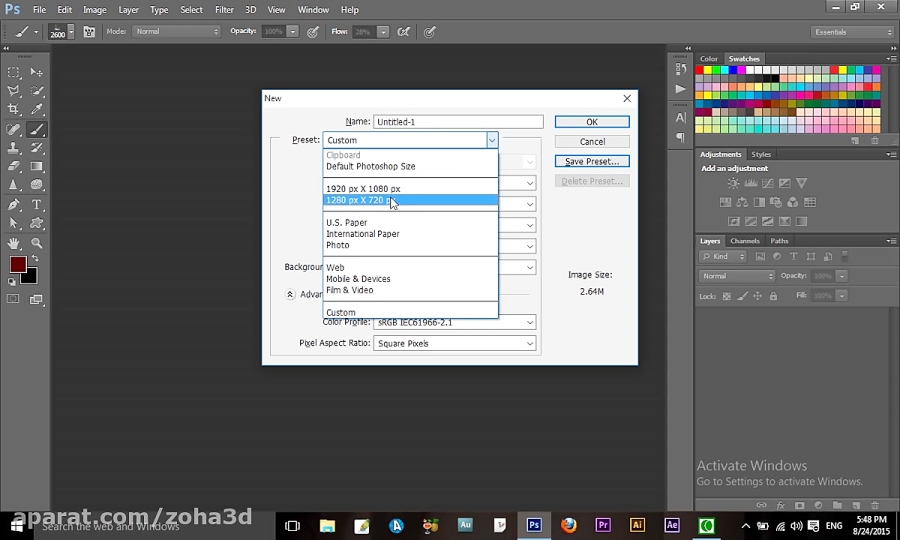Click Save Preset button

(x=592, y=161)
